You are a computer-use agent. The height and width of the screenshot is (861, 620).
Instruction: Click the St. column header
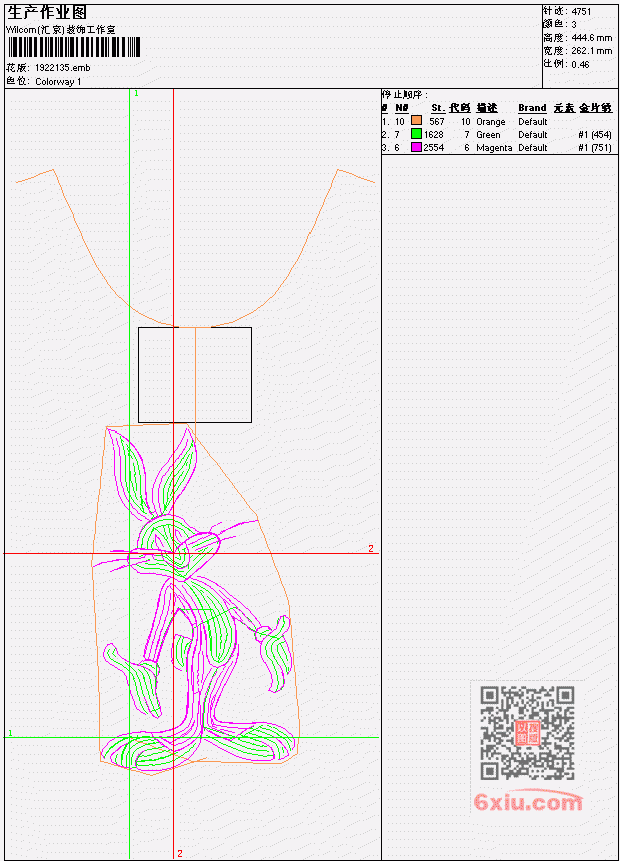point(438,108)
